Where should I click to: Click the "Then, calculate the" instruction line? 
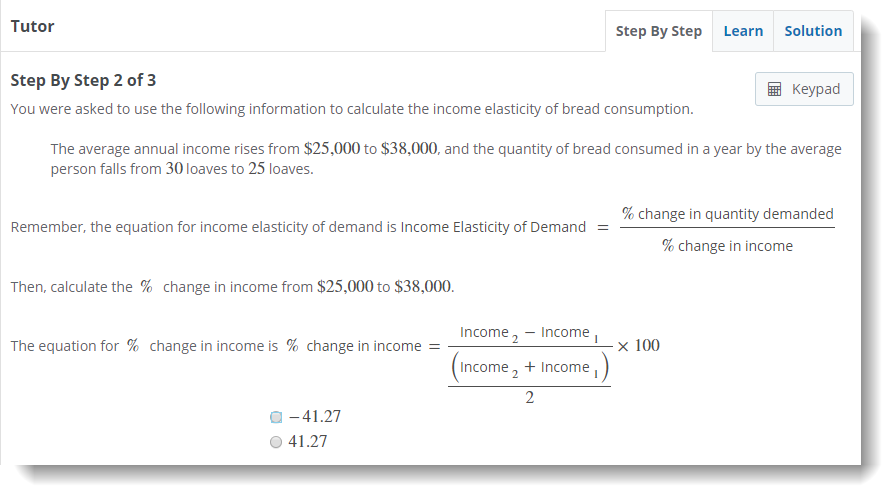[72, 287]
